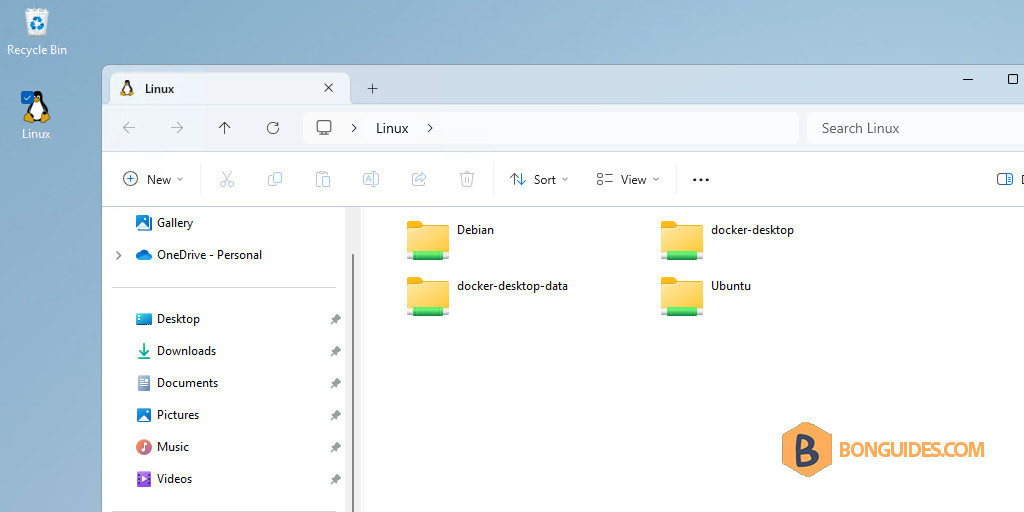Open the View dropdown

click(628, 179)
